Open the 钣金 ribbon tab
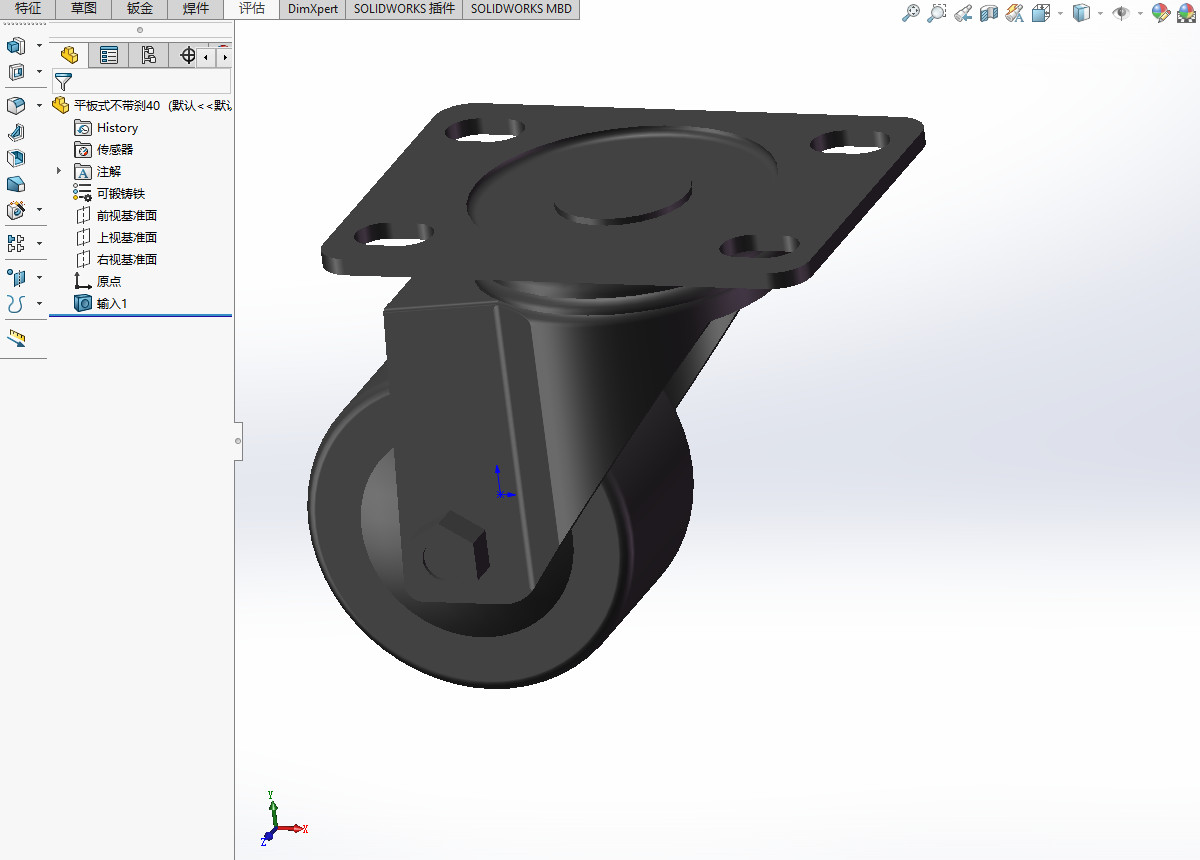 click(140, 9)
